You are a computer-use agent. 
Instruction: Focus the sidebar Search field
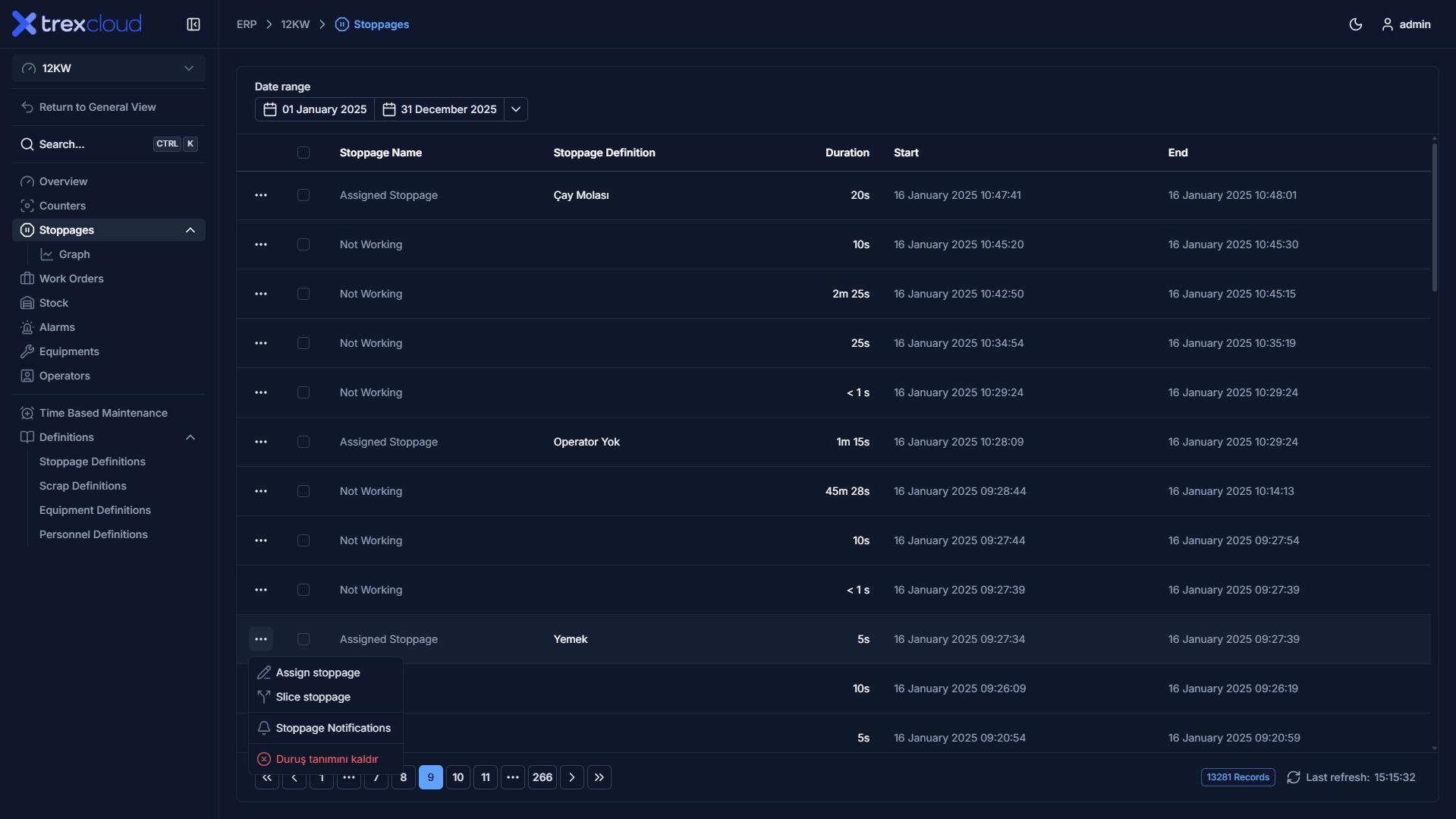click(108, 144)
